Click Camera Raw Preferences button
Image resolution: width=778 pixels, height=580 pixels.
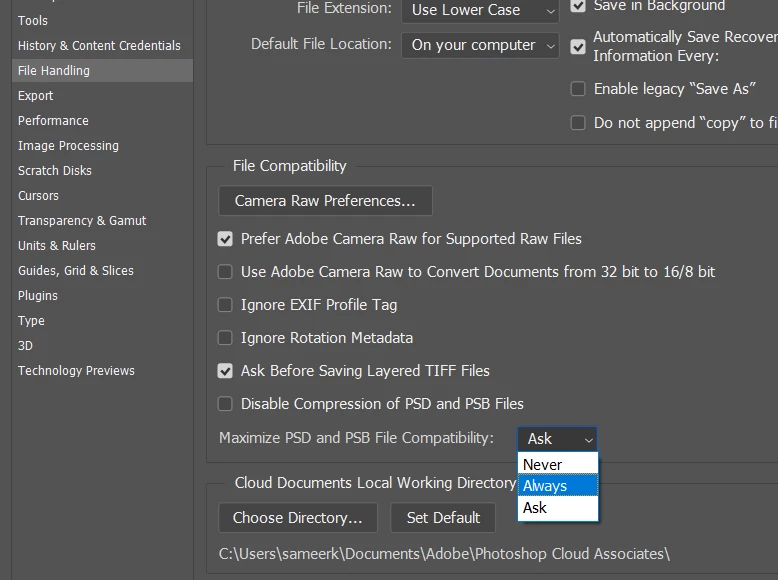[x=325, y=201]
